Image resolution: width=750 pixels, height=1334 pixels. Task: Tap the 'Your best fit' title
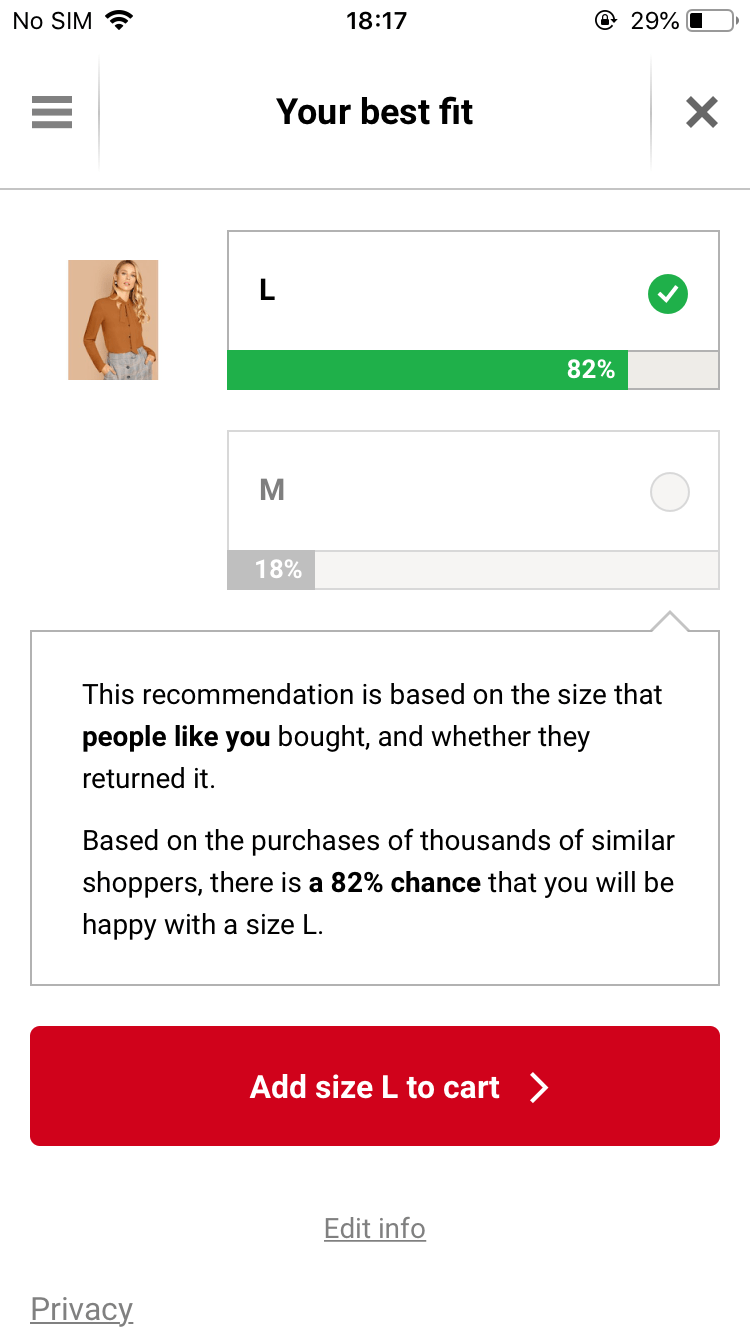pyautogui.click(x=375, y=112)
